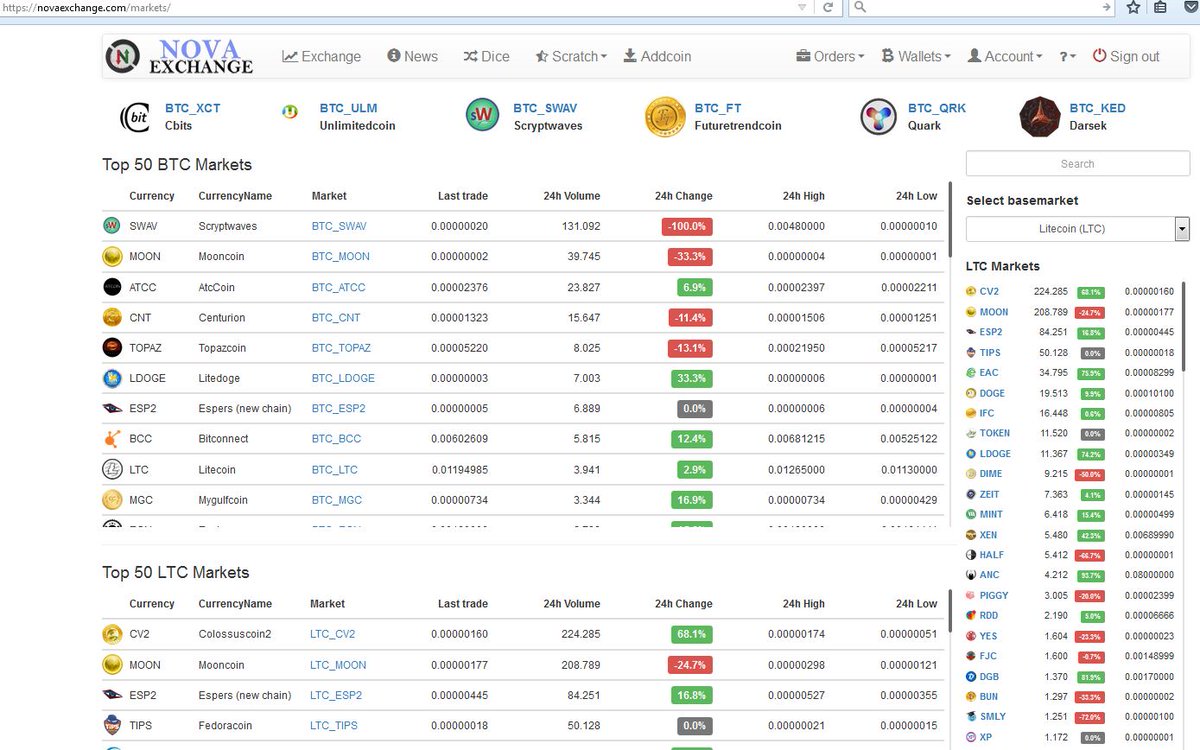Go to the Exchange page
Image resolution: width=1200 pixels, height=750 pixels.
pyautogui.click(x=322, y=56)
